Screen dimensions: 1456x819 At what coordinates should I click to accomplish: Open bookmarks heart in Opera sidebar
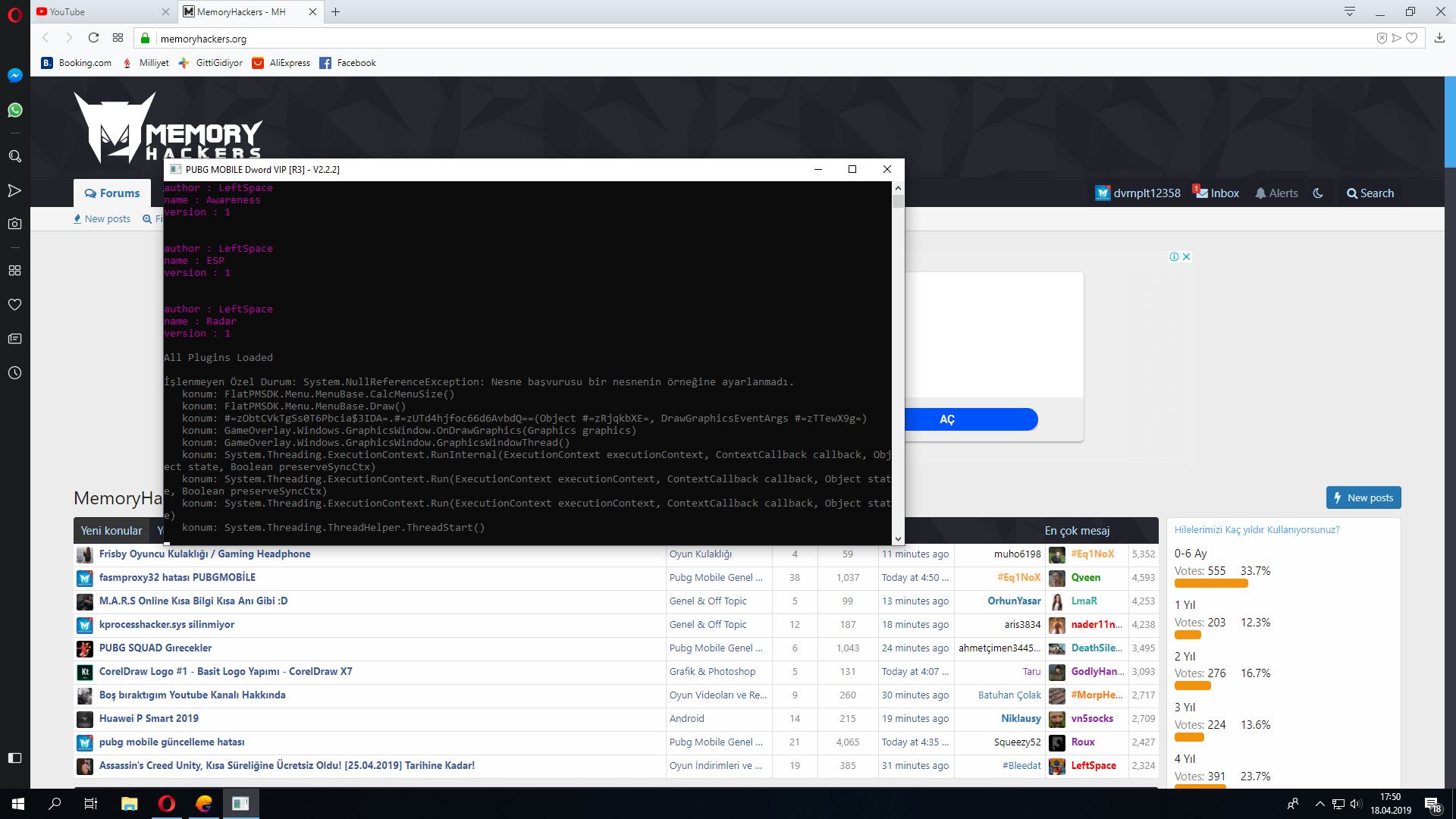(14, 305)
